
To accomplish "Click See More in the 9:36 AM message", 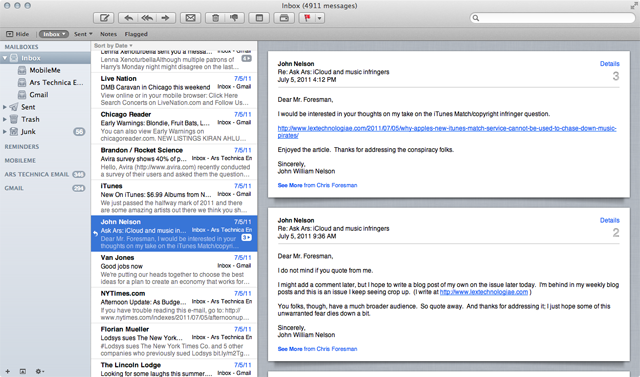I will pos(290,349).
